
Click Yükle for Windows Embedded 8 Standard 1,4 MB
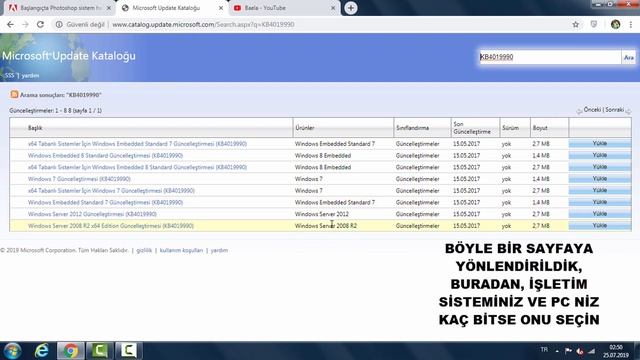600,155
